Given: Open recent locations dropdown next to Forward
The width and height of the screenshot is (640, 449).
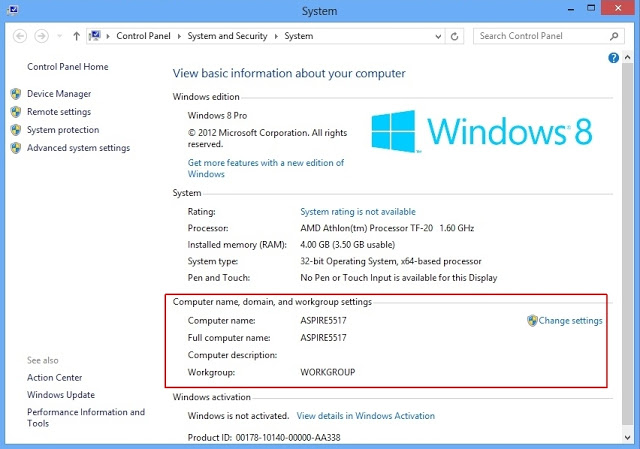Looking at the screenshot, I should pyautogui.click(x=60, y=36).
